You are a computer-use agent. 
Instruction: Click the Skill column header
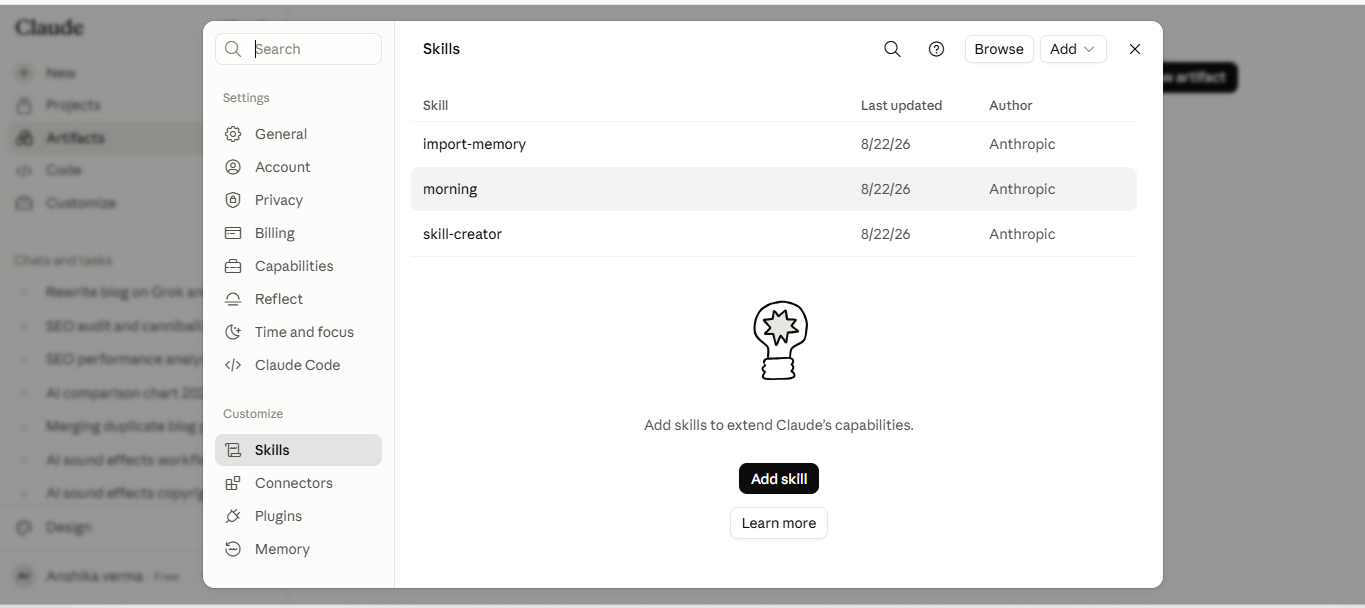coord(435,105)
